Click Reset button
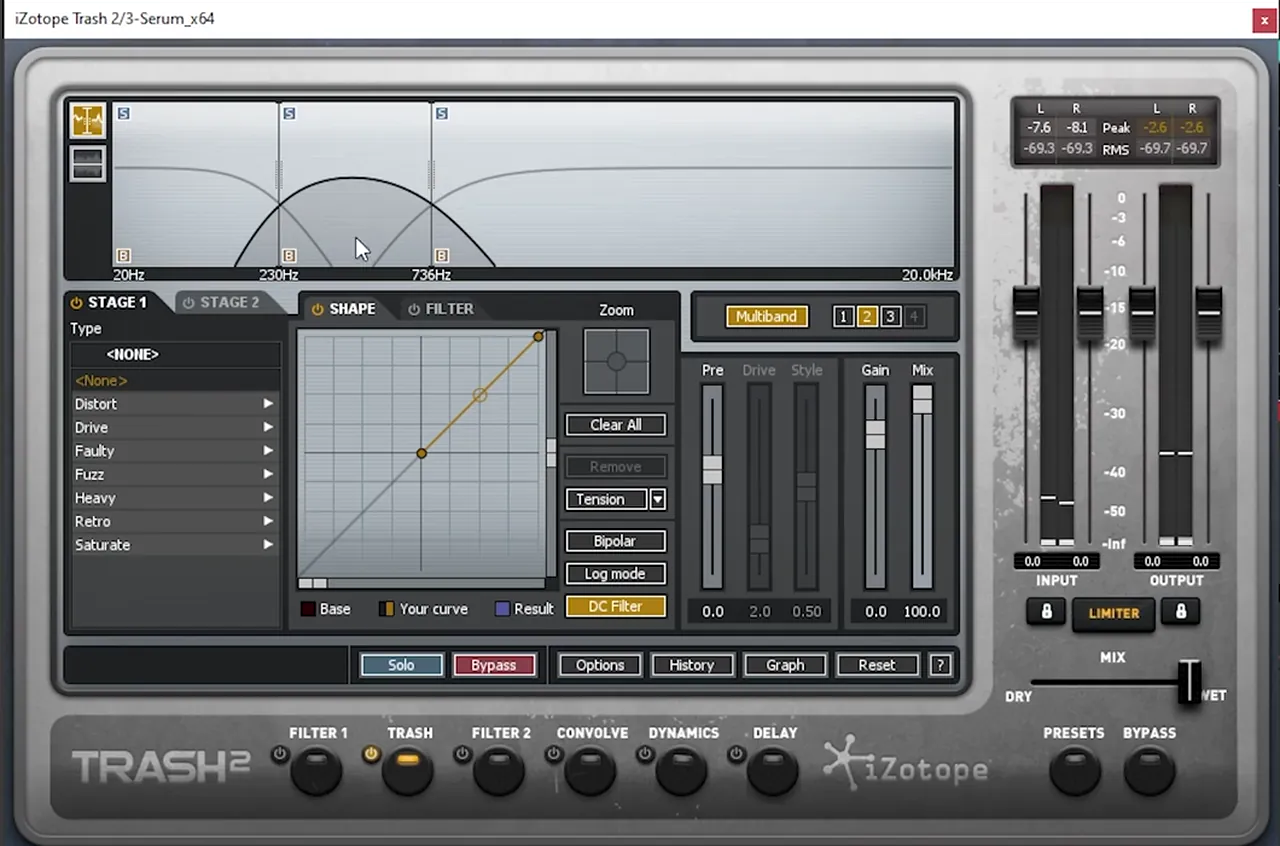 click(877, 665)
